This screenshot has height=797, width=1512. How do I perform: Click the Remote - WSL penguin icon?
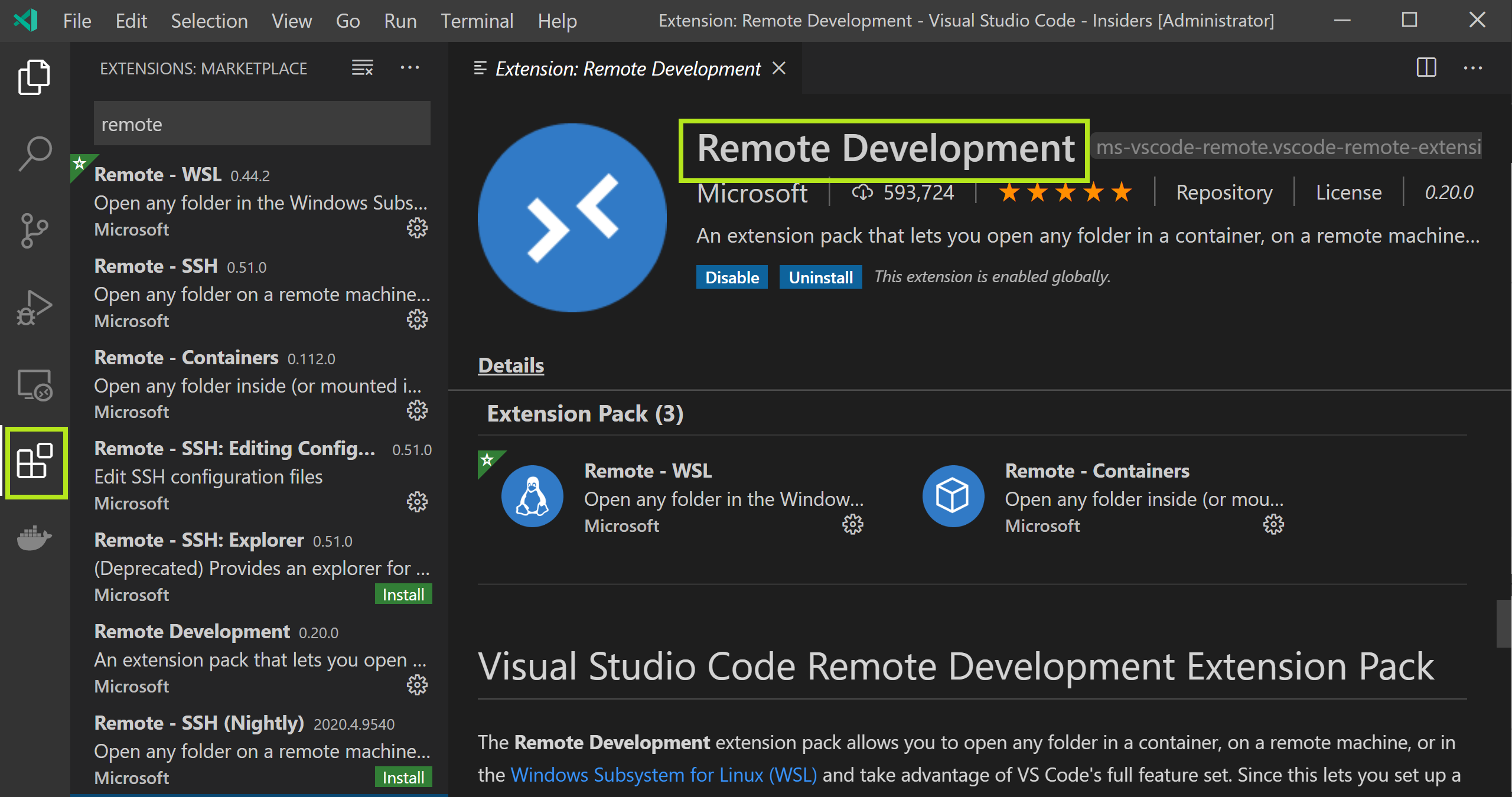pyautogui.click(x=532, y=497)
